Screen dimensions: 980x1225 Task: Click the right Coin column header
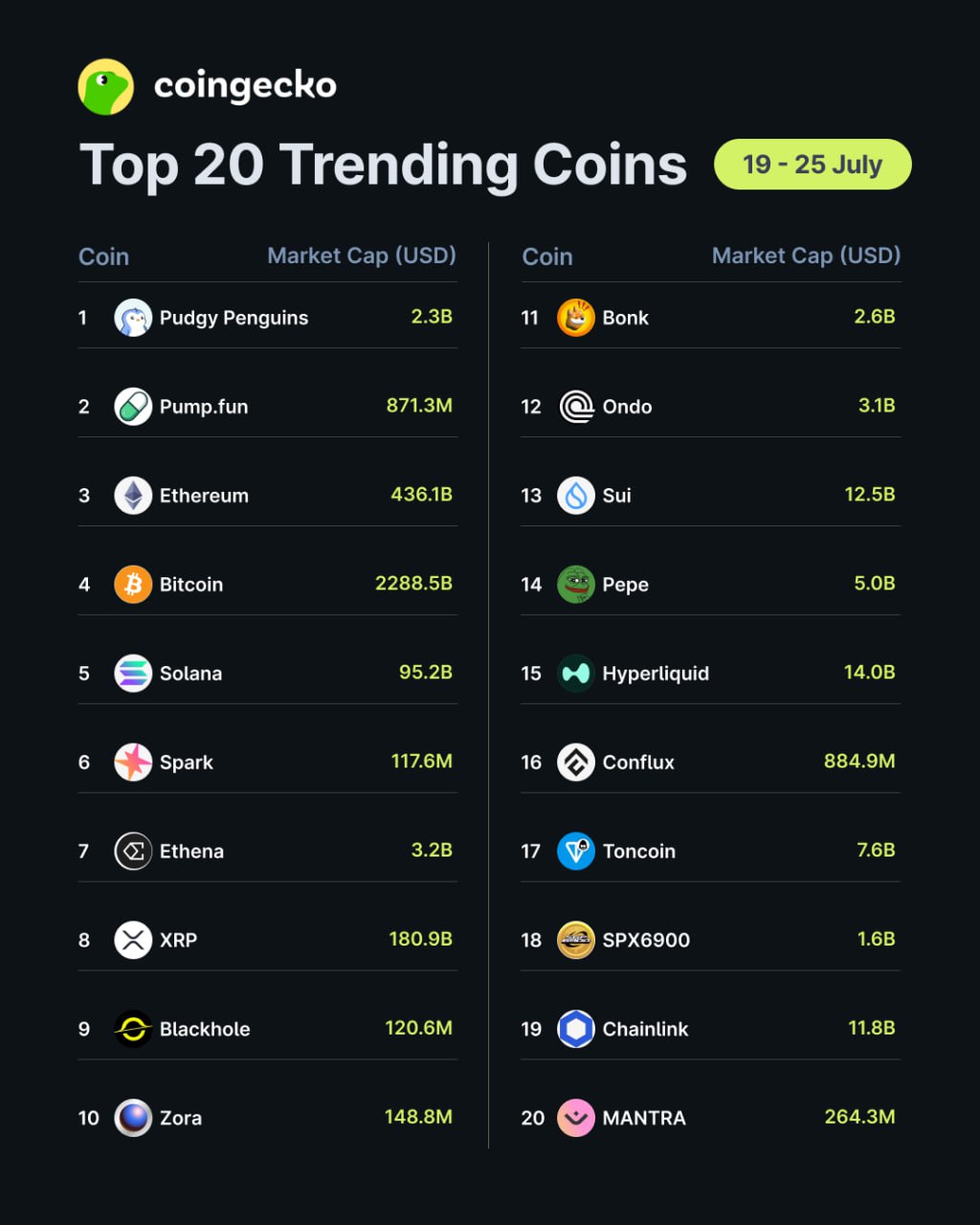(547, 256)
